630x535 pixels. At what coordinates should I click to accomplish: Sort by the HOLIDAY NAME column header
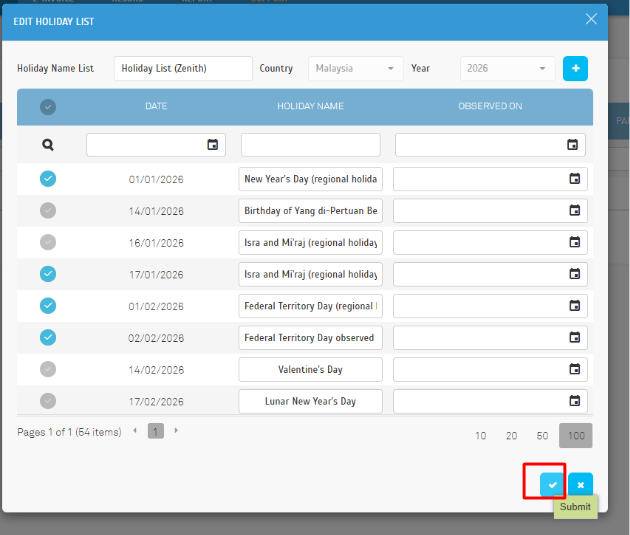coord(310,107)
